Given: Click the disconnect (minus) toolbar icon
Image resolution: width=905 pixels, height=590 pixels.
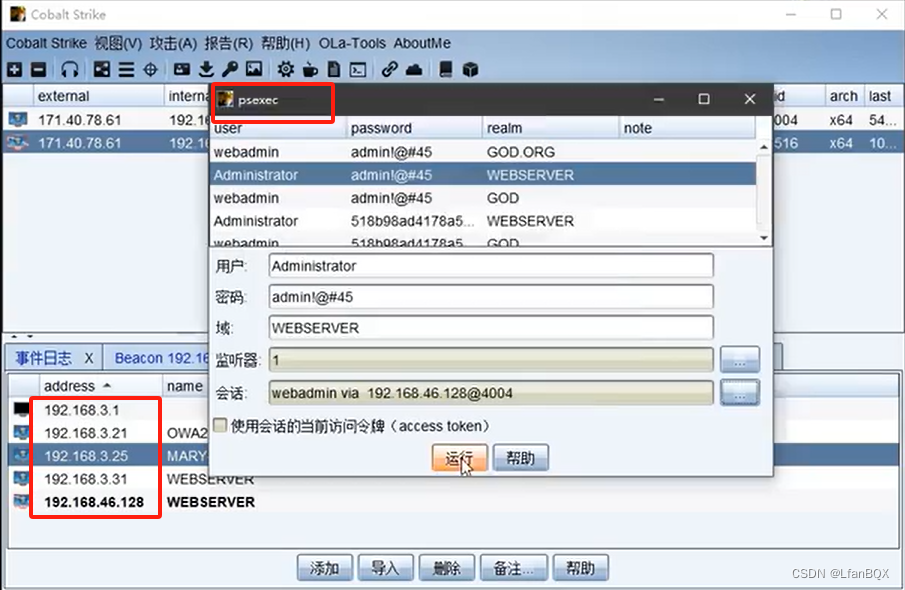Looking at the screenshot, I should click(x=39, y=70).
